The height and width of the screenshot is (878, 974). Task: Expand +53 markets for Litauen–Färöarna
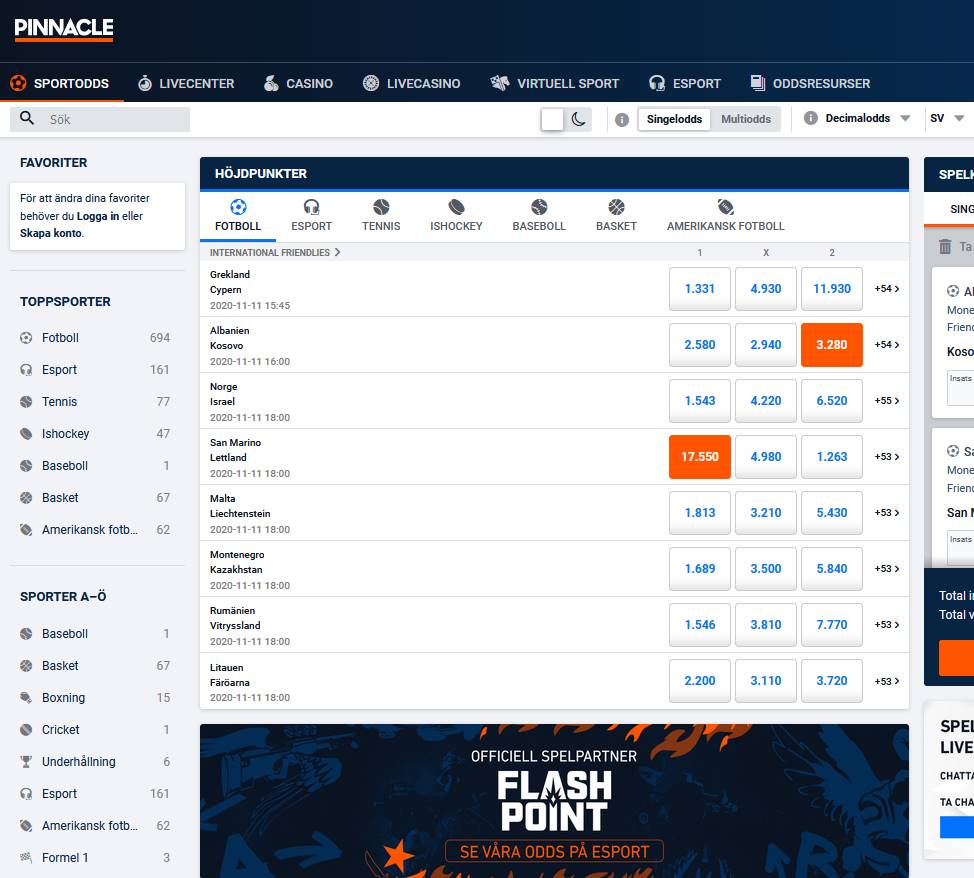(886, 681)
